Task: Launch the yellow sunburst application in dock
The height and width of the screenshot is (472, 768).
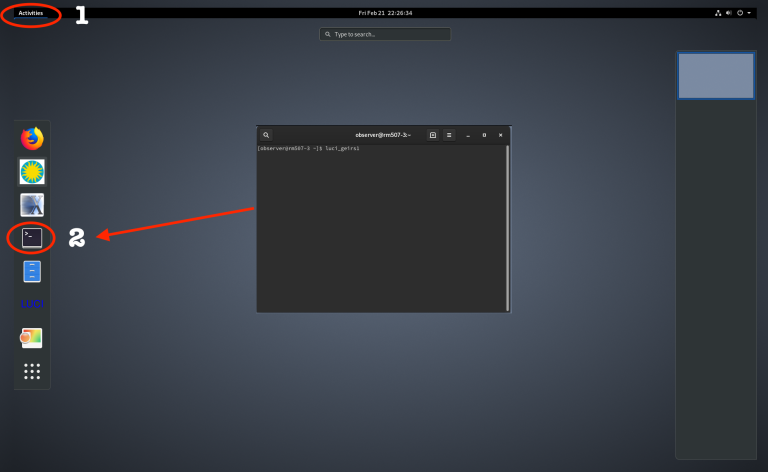Action: [x=32, y=172]
